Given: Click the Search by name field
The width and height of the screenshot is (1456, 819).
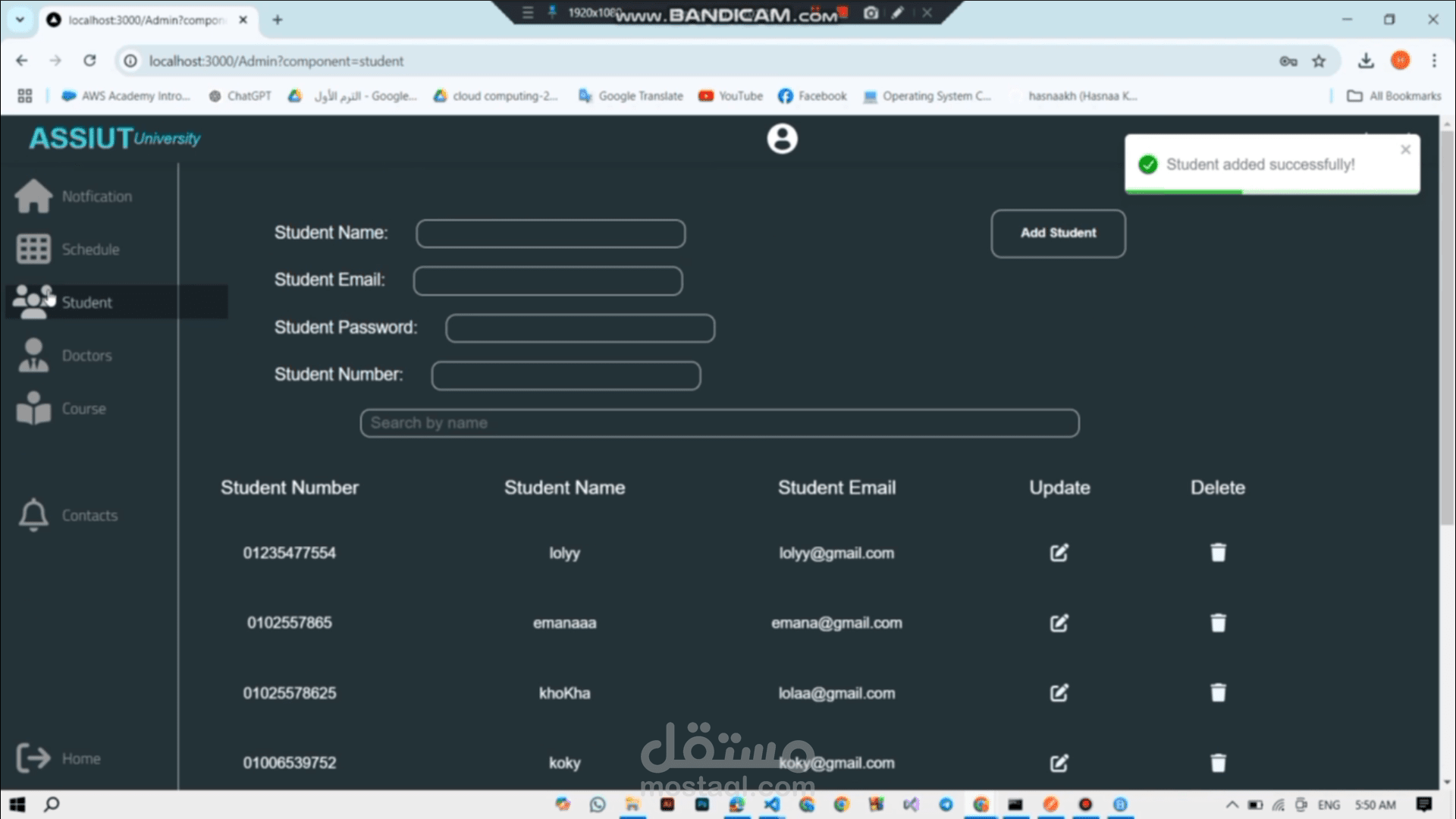Looking at the screenshot, I should tap(719, 423).
